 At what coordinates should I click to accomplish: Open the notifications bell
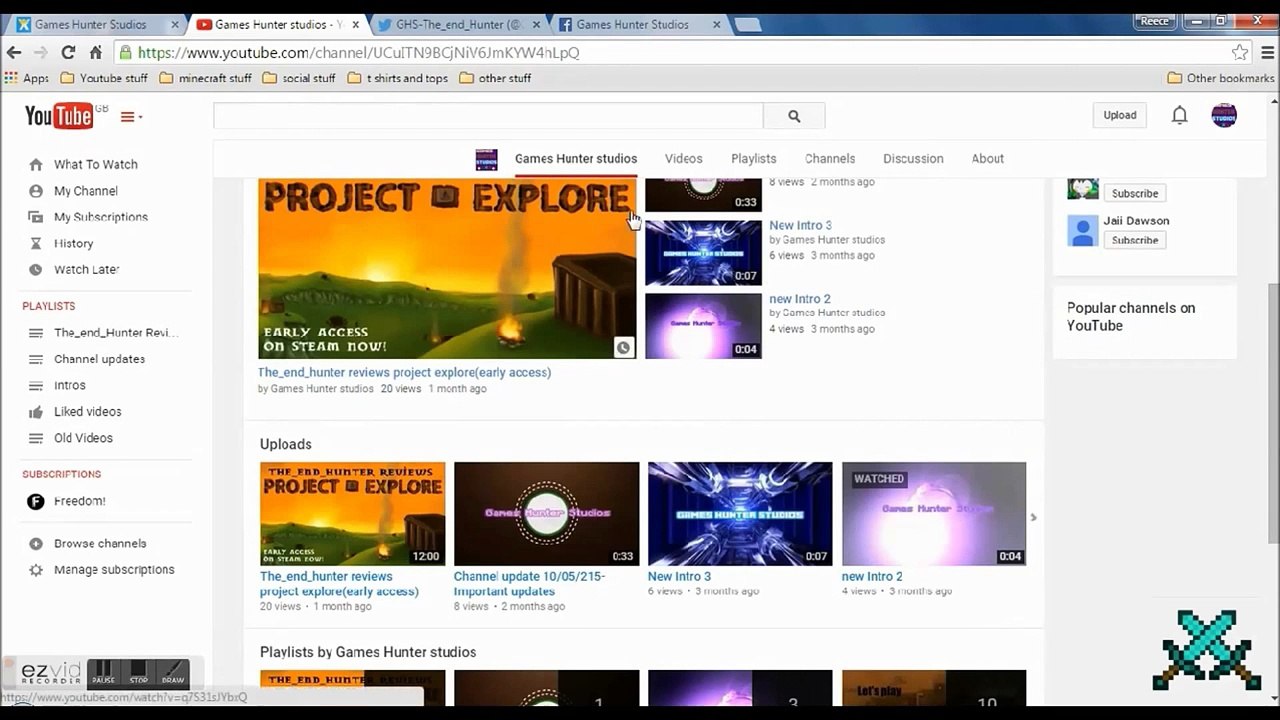click(x=1179, y=115)
